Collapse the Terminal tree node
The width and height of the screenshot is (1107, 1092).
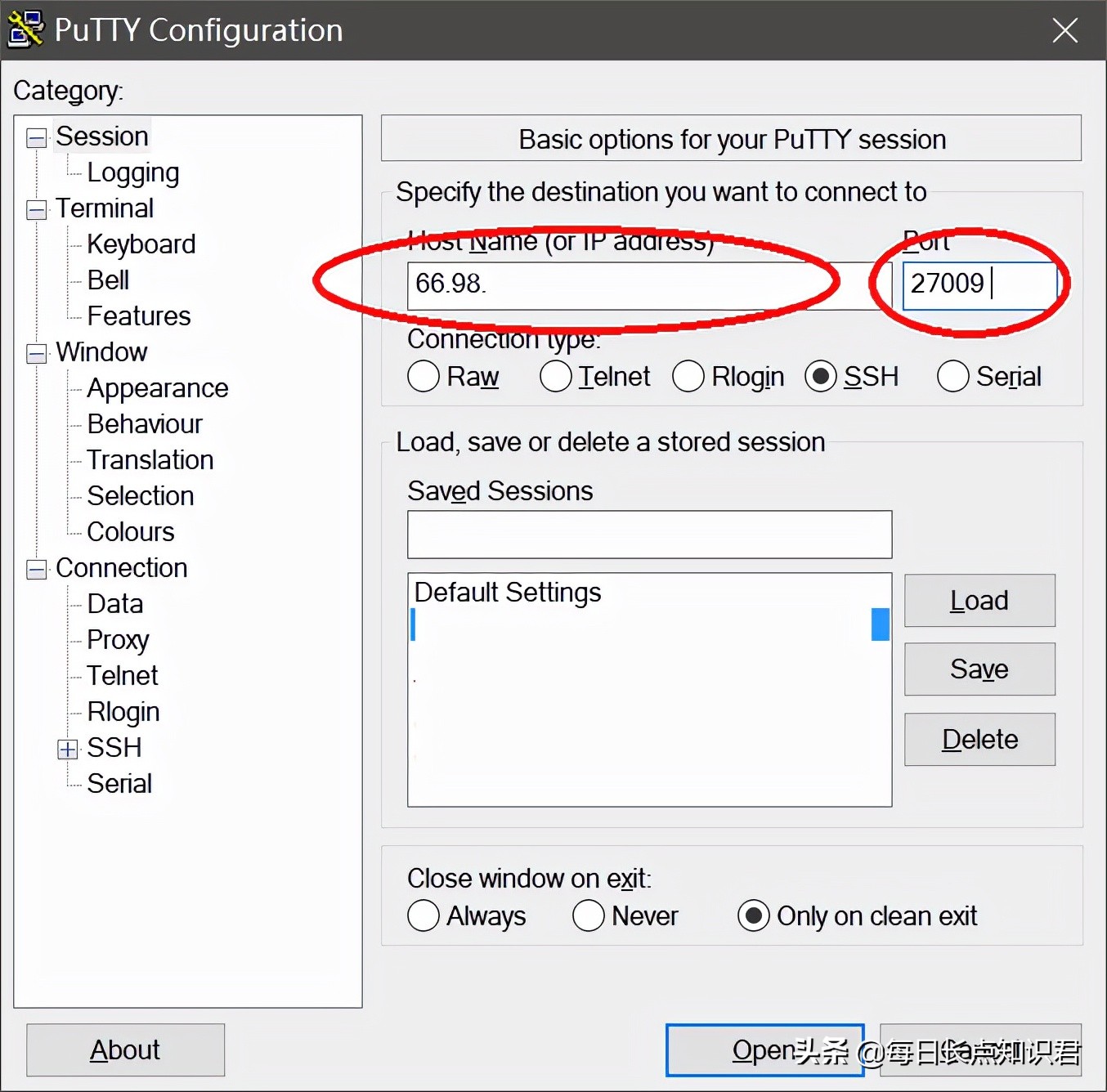coord(37,209)
